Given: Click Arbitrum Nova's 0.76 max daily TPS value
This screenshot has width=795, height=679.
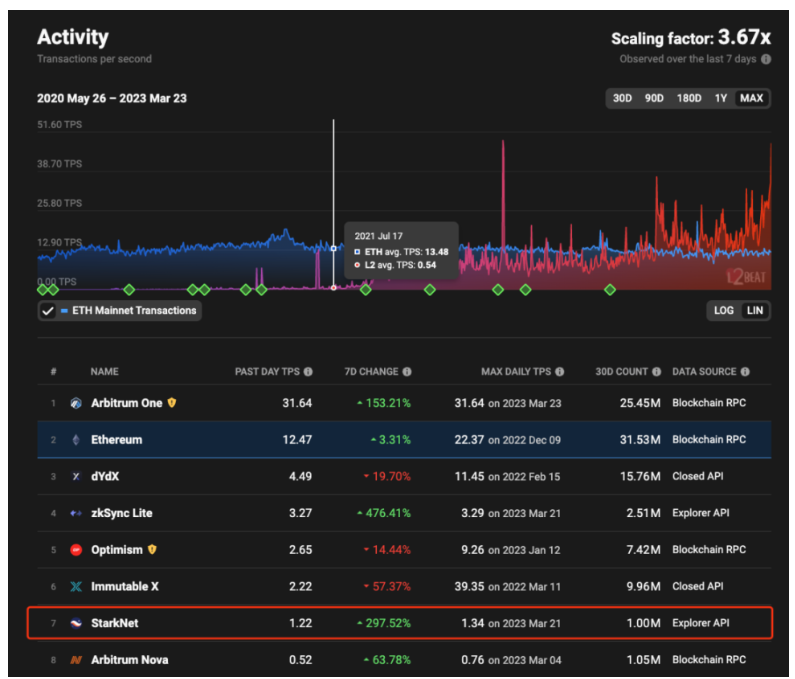Looking at the screenshot, I should click(473, 660).
